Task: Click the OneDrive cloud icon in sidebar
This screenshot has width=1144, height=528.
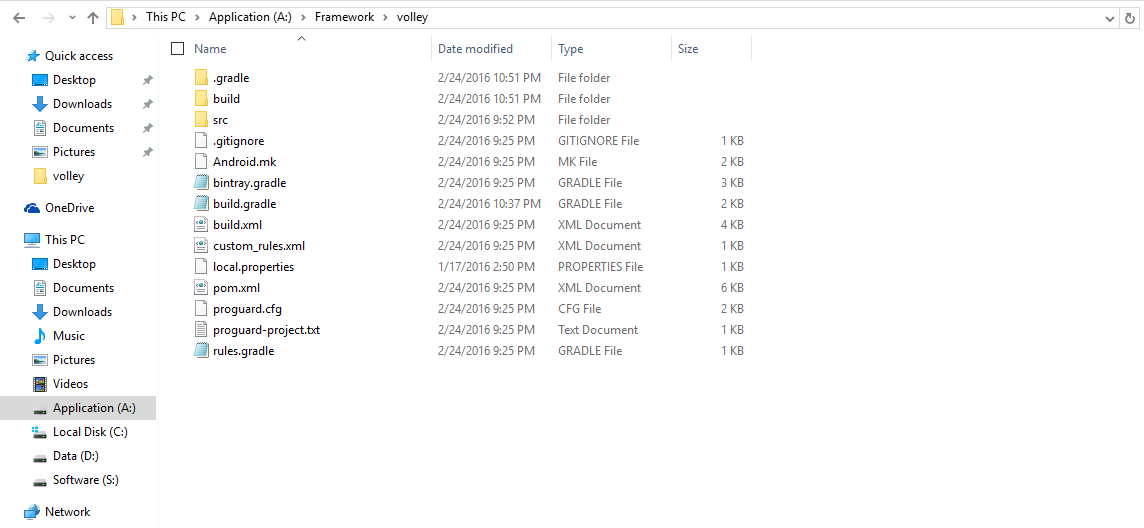Action: (32, 208)
